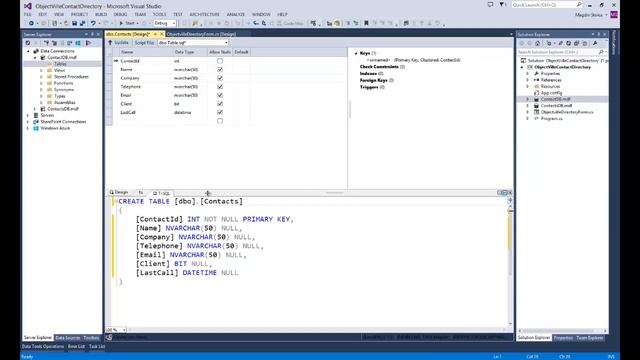Click the Save All icon in the toolbar
640x360 pixels.
(x=82, y=23)
